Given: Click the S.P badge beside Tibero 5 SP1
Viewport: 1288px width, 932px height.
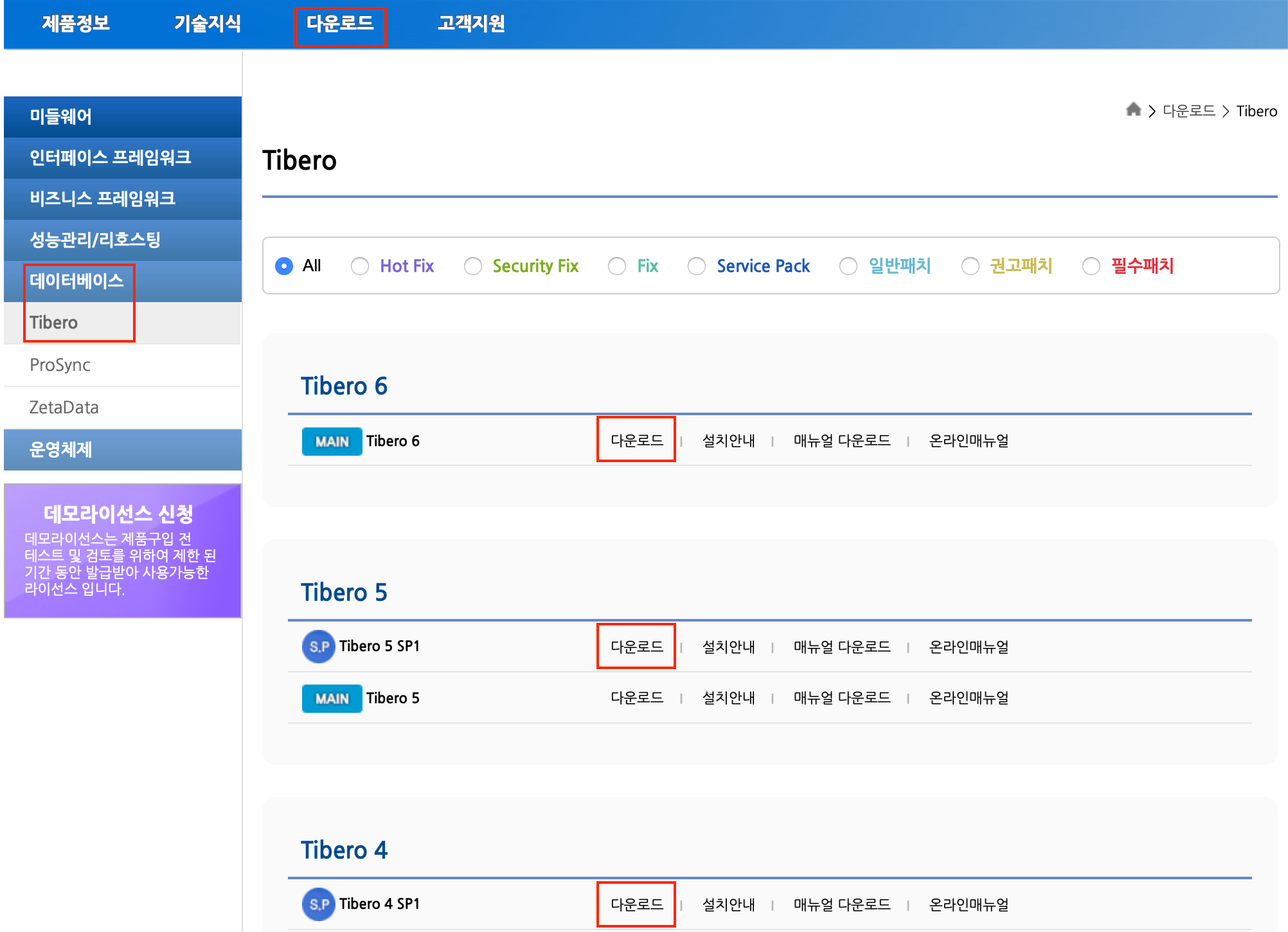Looking at the screenshot, I should tap(319, 647).
